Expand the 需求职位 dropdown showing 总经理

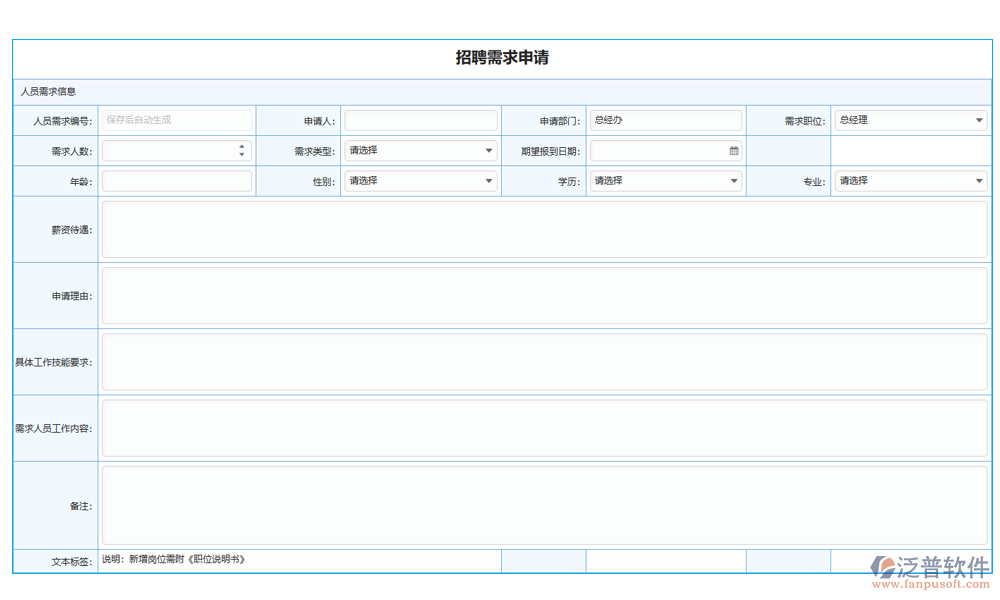pyautogui.click(x=979, y=121)
